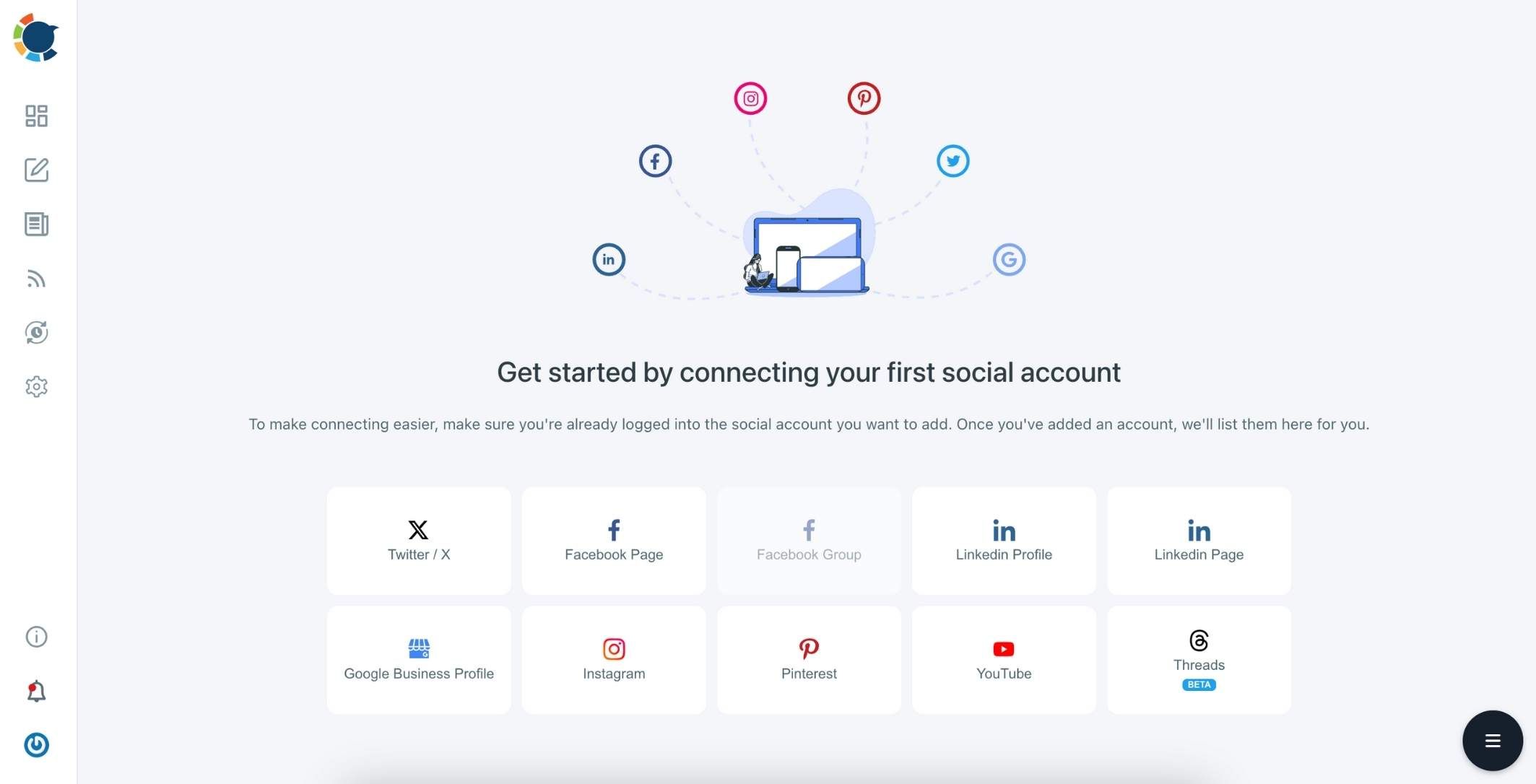
Task: Select the notification bell icon
Action: 36,691
